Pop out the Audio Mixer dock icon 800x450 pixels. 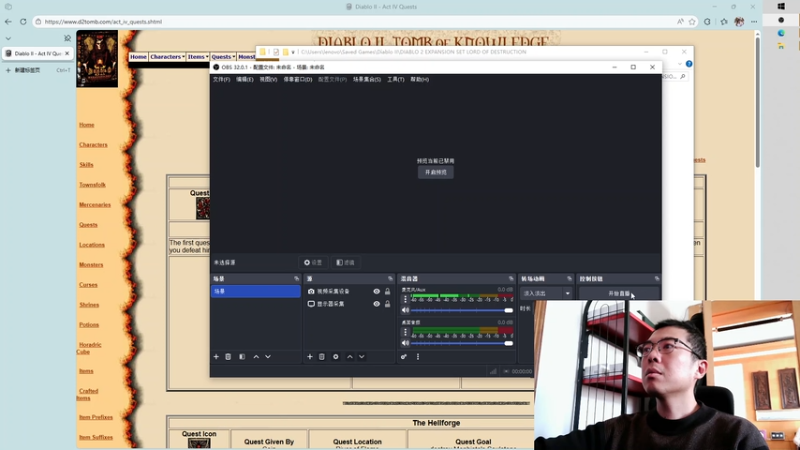click(x=511, y=279)
